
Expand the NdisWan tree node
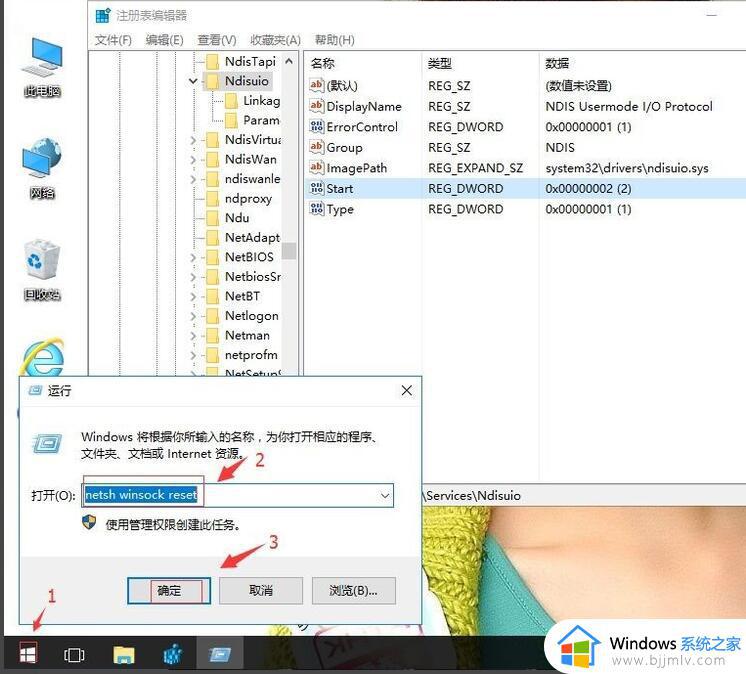click(193, 159)
